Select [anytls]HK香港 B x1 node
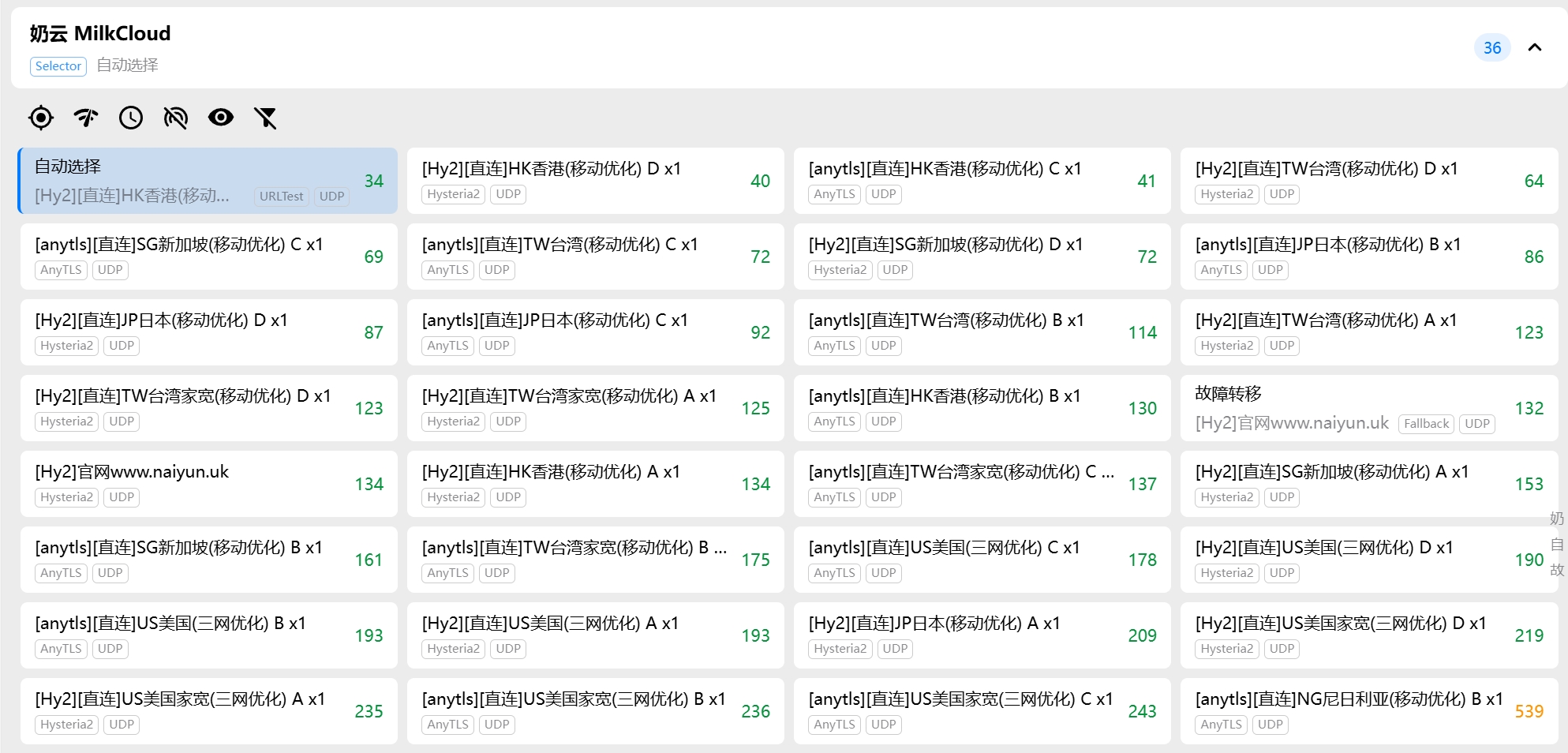This screenshot has width=1568, height=753. click(x=982, y=408)
